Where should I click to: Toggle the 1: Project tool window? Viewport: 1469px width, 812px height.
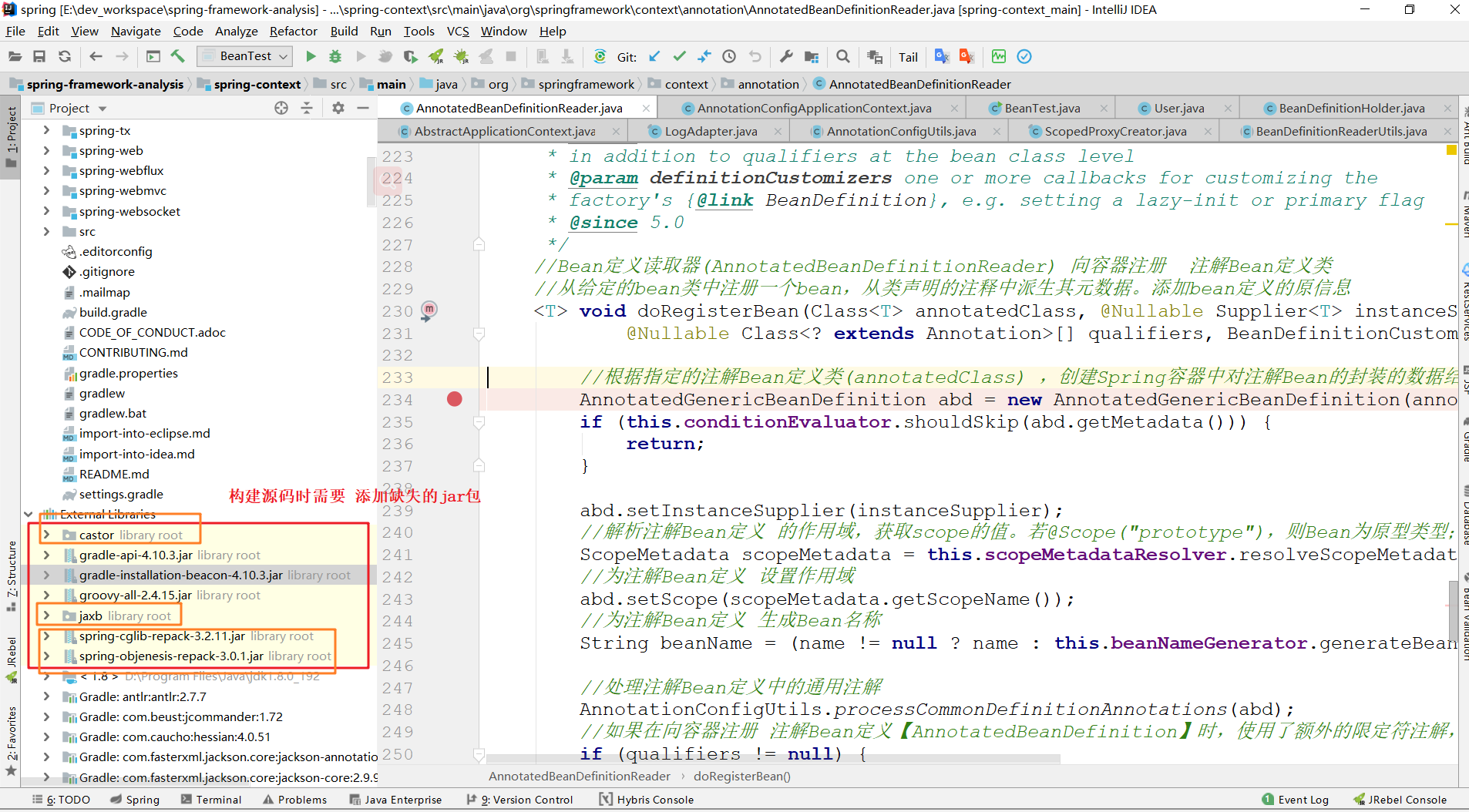11,137
